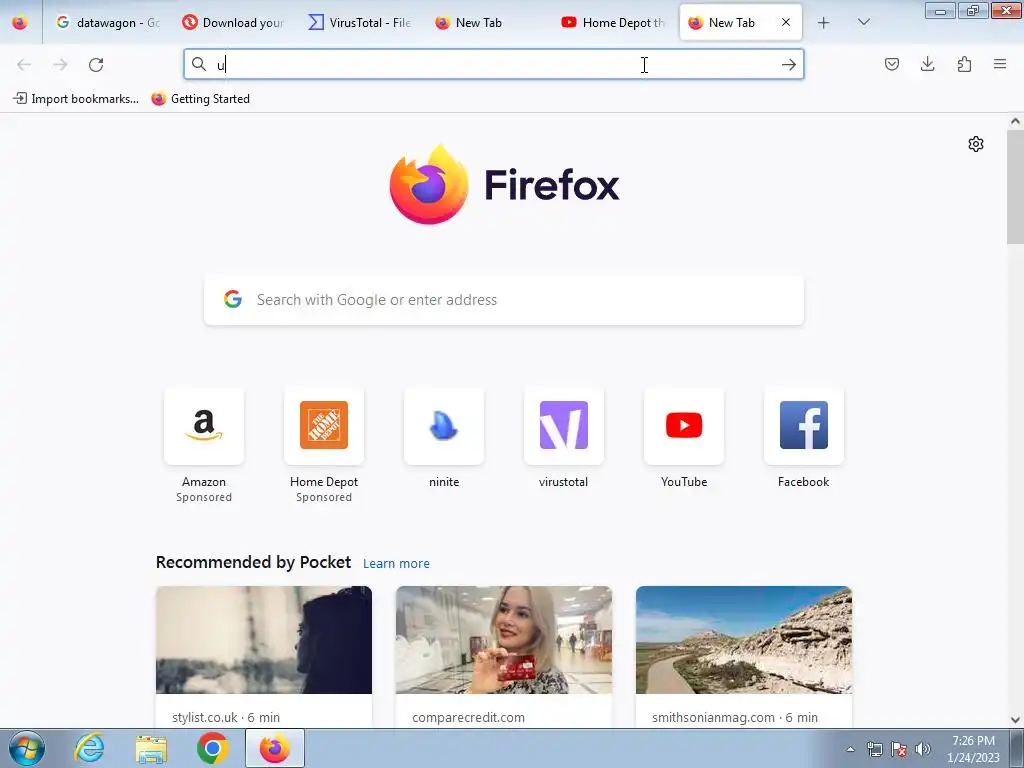Open the new tab personalize gear
This screenshot has height=768, width=1024.
coord(976,144)
